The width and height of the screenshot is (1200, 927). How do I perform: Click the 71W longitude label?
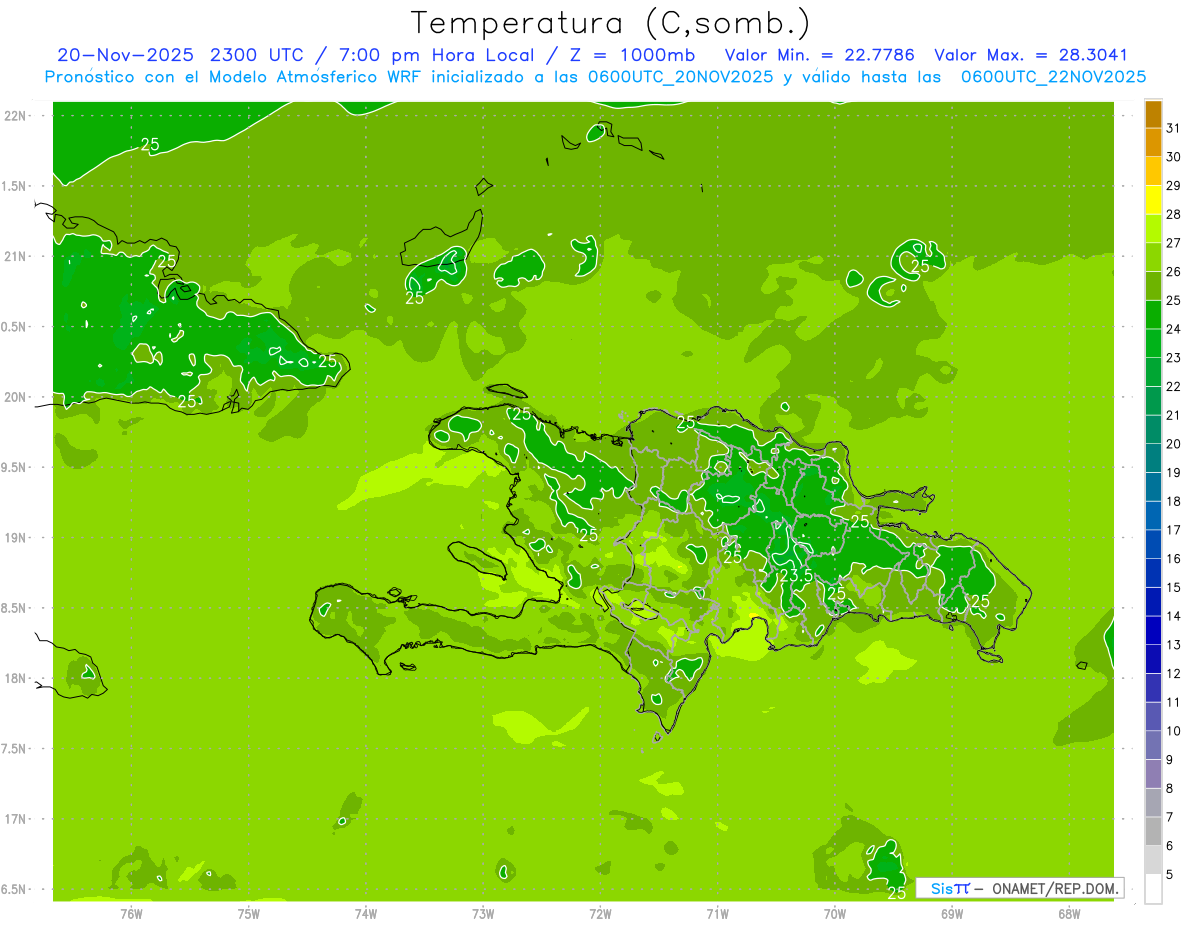pos(718,914)
